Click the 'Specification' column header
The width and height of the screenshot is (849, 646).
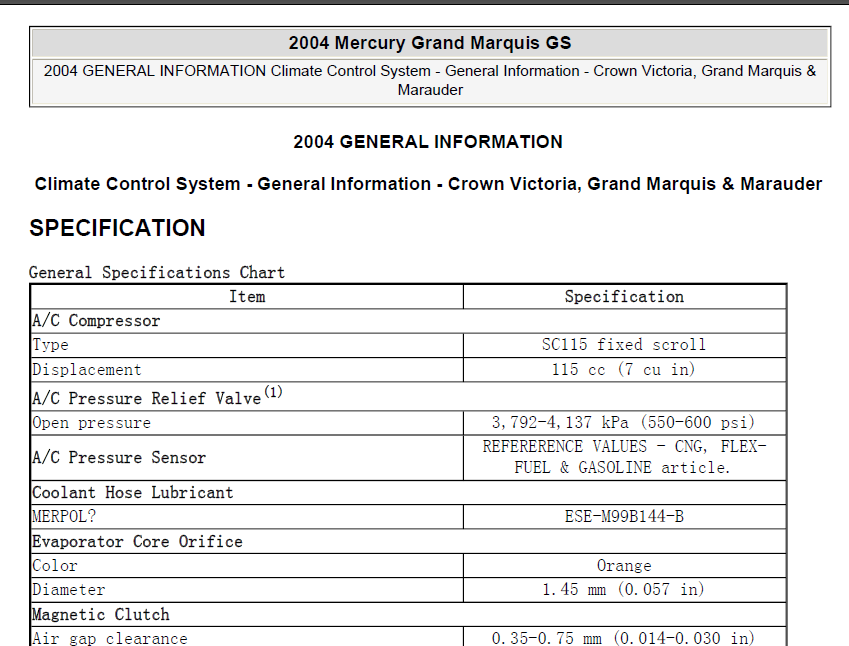click(624, 297)
